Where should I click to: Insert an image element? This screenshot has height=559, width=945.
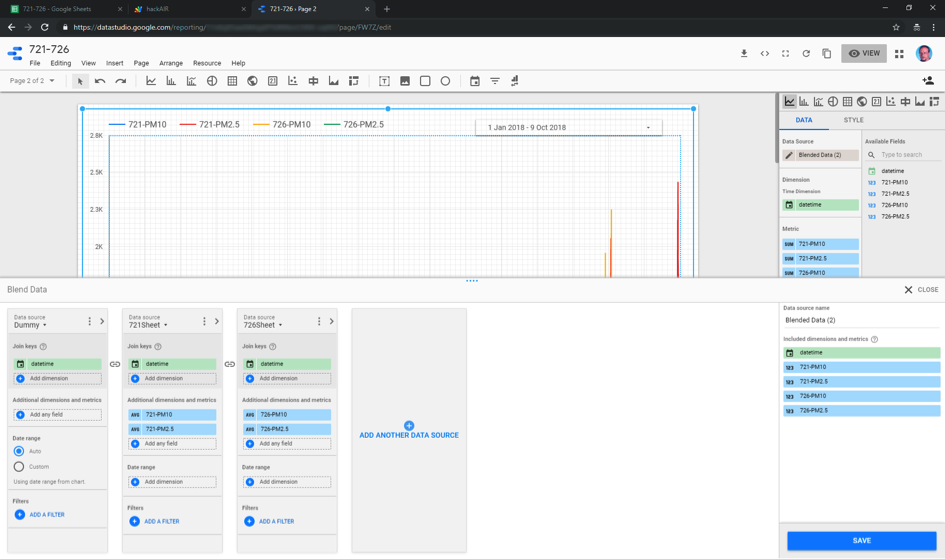(x=404, y=81)
